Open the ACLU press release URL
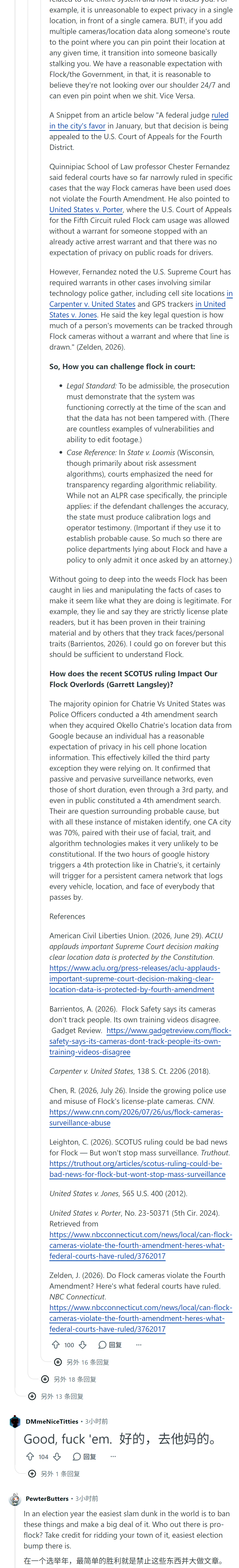Screen dimensions: 239x1568 tap(134, 979)
